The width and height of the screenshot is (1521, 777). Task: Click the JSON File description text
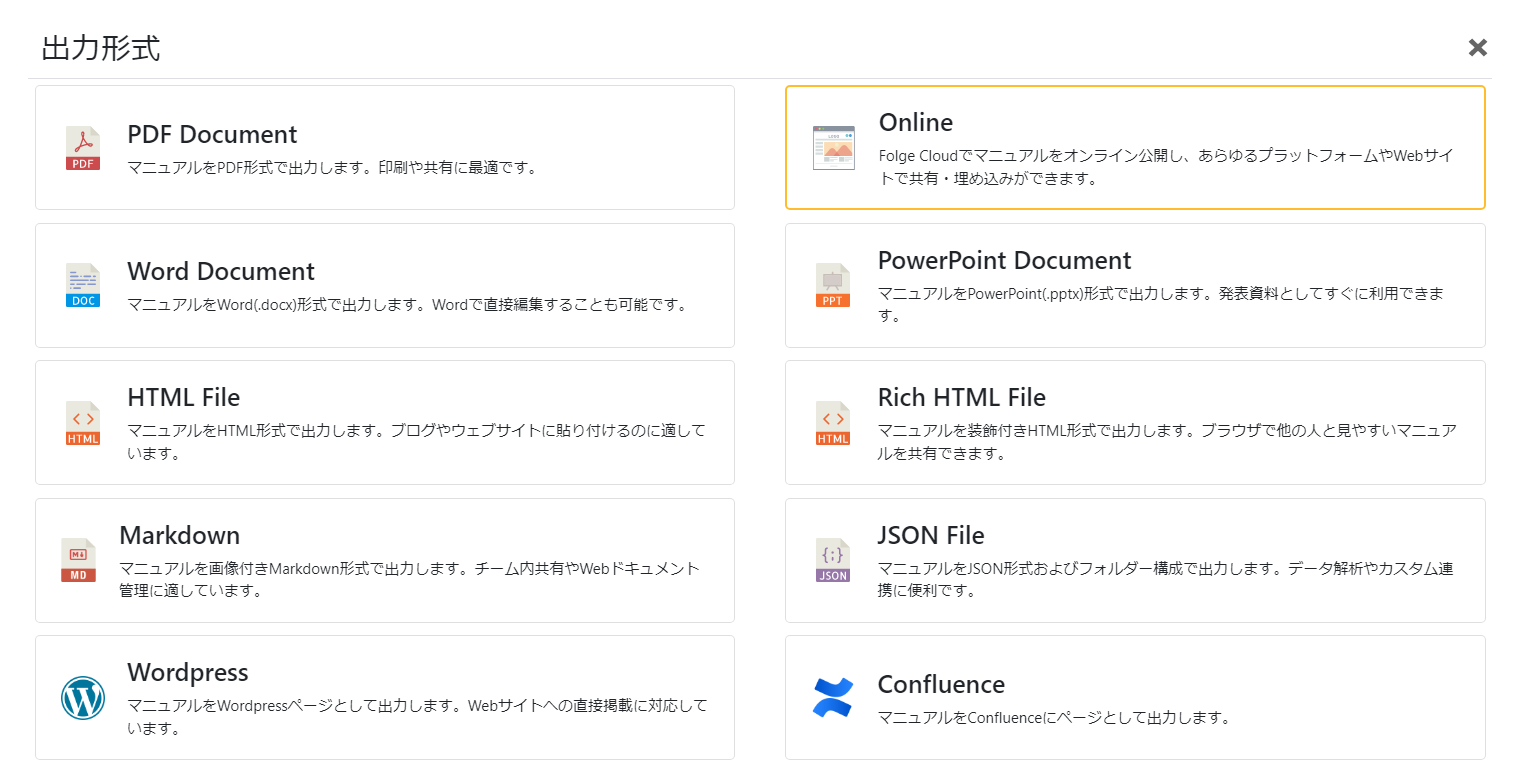click(1165, 579)
